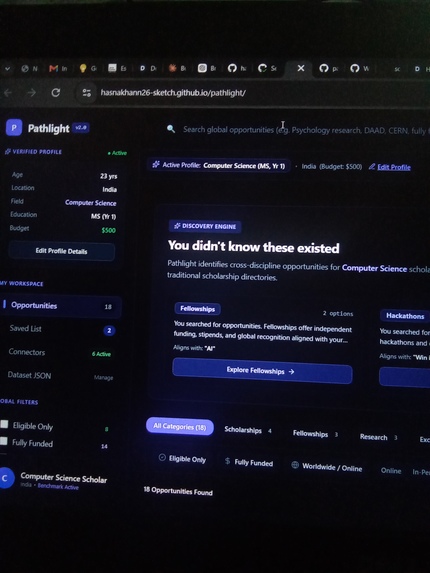The height and width of the screenshot is (573, 430).
Task: Toggle the Worldwide / Online filter chip
Action: (327, 467)
